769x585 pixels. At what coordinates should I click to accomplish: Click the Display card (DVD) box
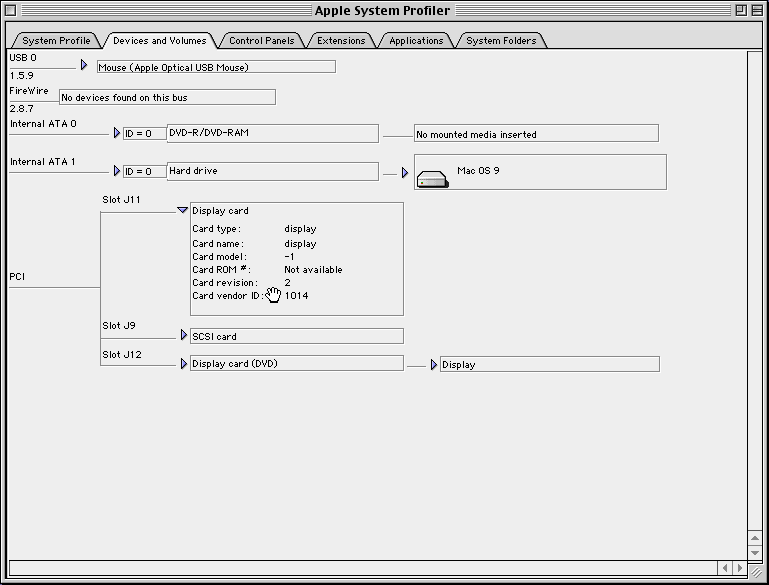pos(297,363)
